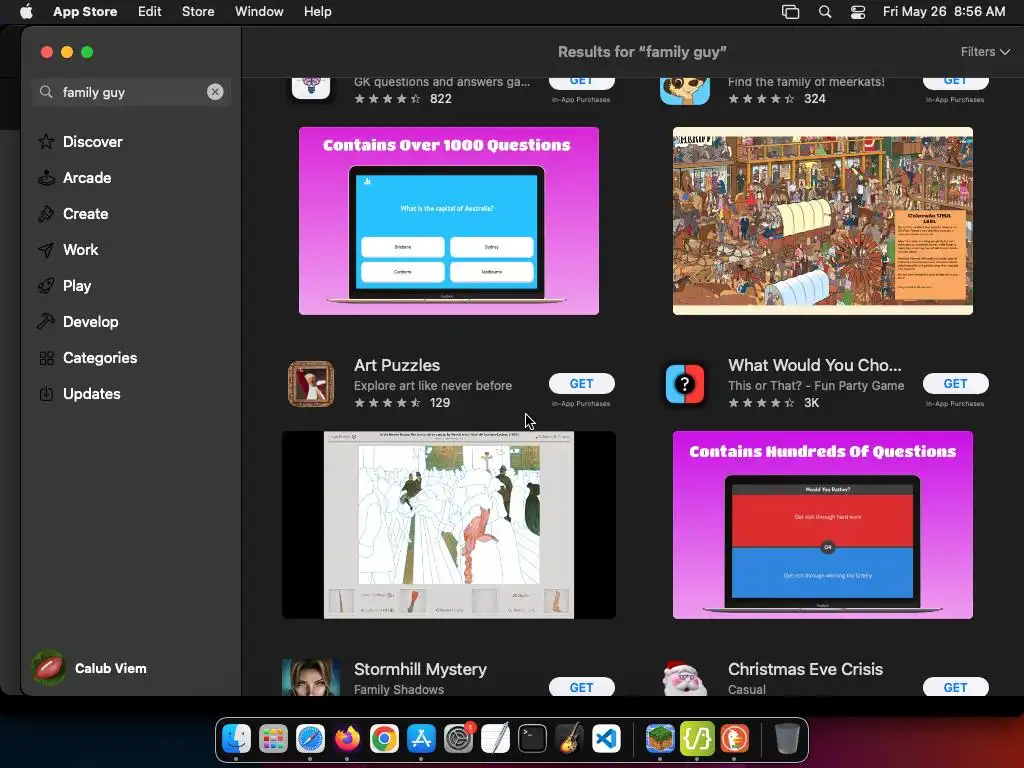The image size is (1024, 768).
Task: Click the App Store Dock icon
Action: pos(421,739)
